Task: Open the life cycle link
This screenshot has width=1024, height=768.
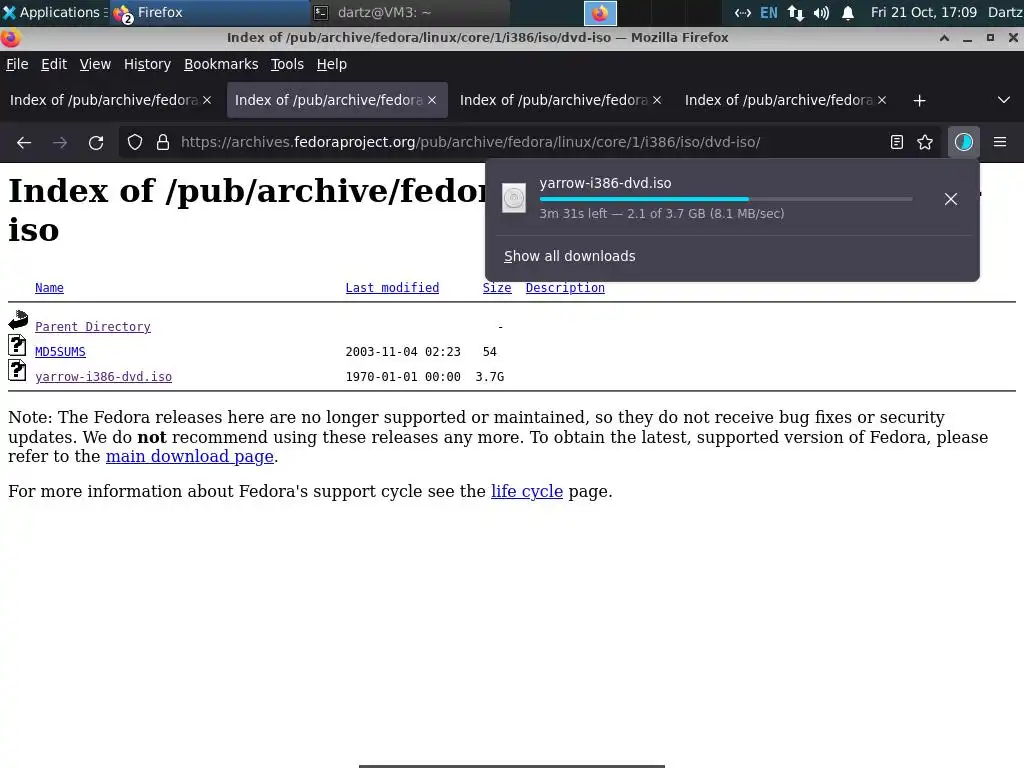Action: [x=527, y=491]
